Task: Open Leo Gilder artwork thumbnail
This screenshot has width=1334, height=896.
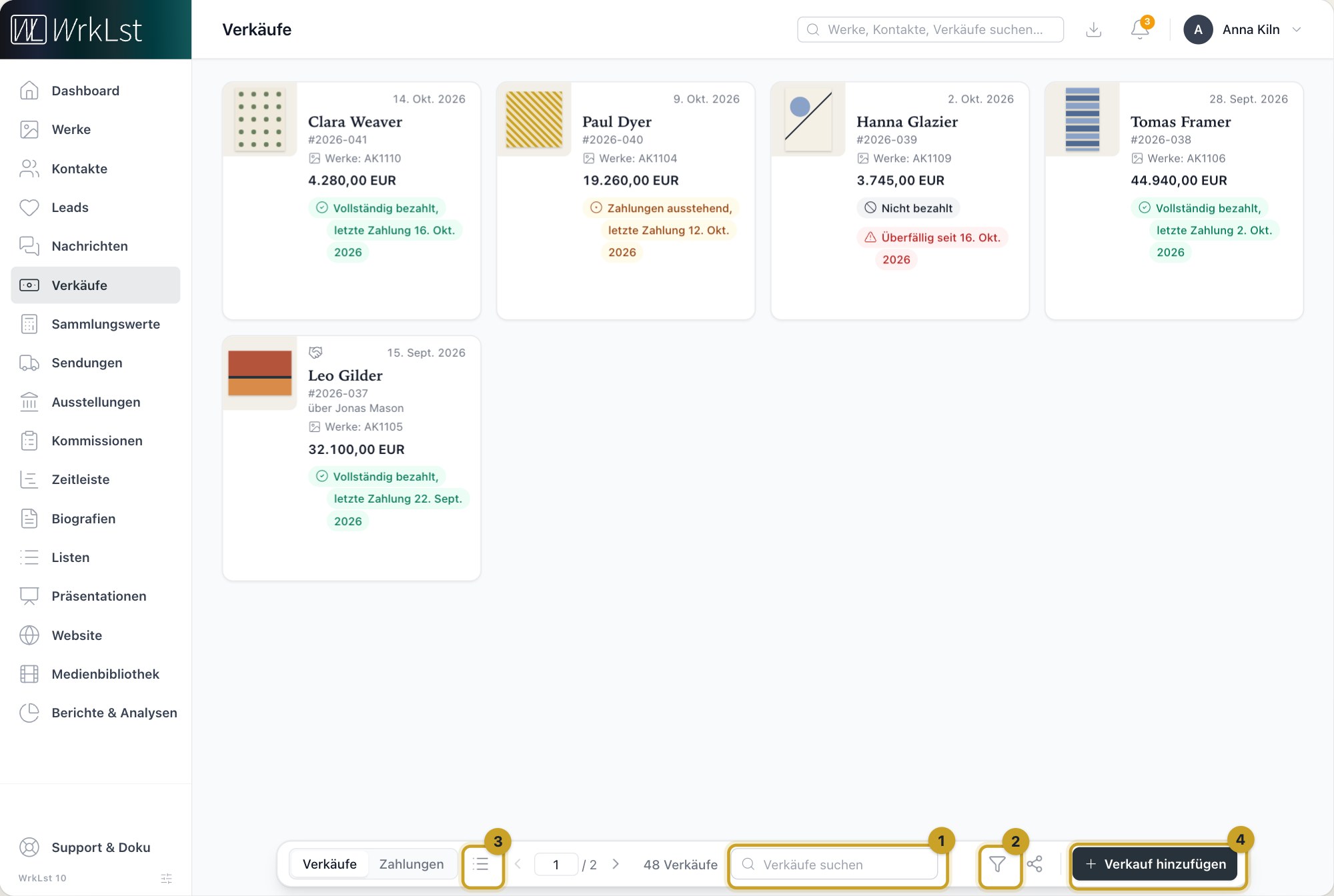Action: [x=259, y=373]
